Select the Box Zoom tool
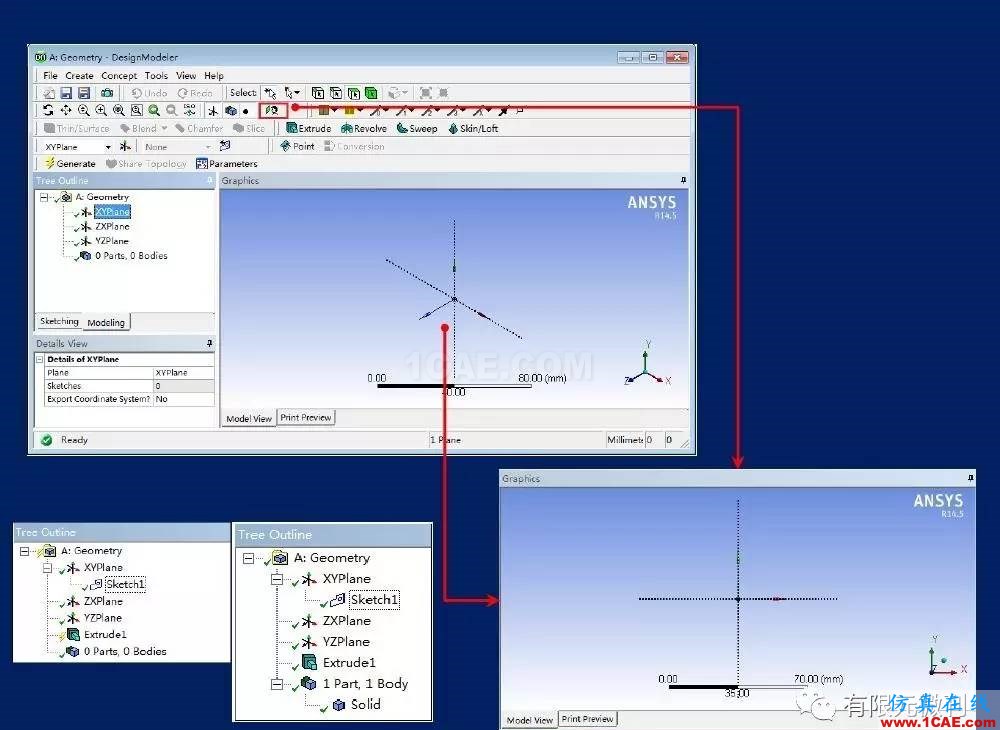 [101, 110]
